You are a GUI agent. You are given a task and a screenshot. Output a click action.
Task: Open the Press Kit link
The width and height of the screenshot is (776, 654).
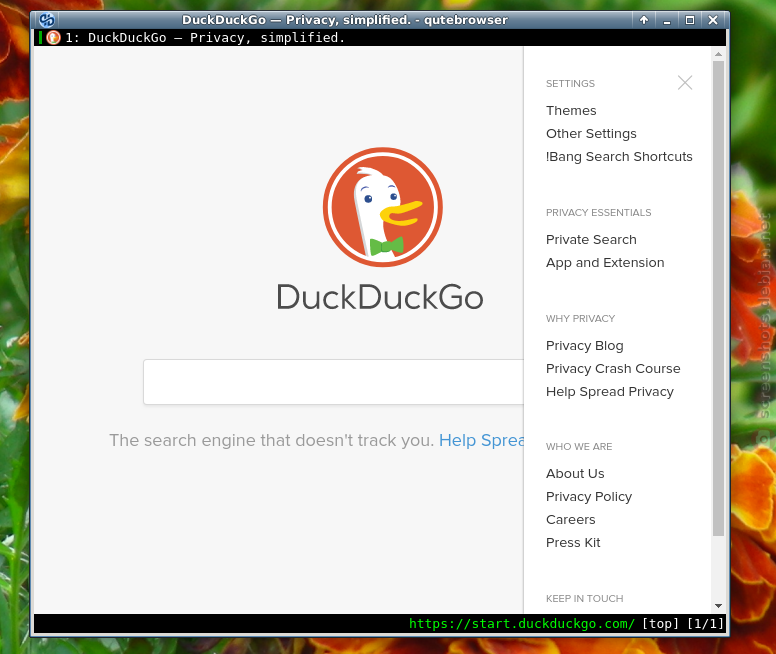573,543
